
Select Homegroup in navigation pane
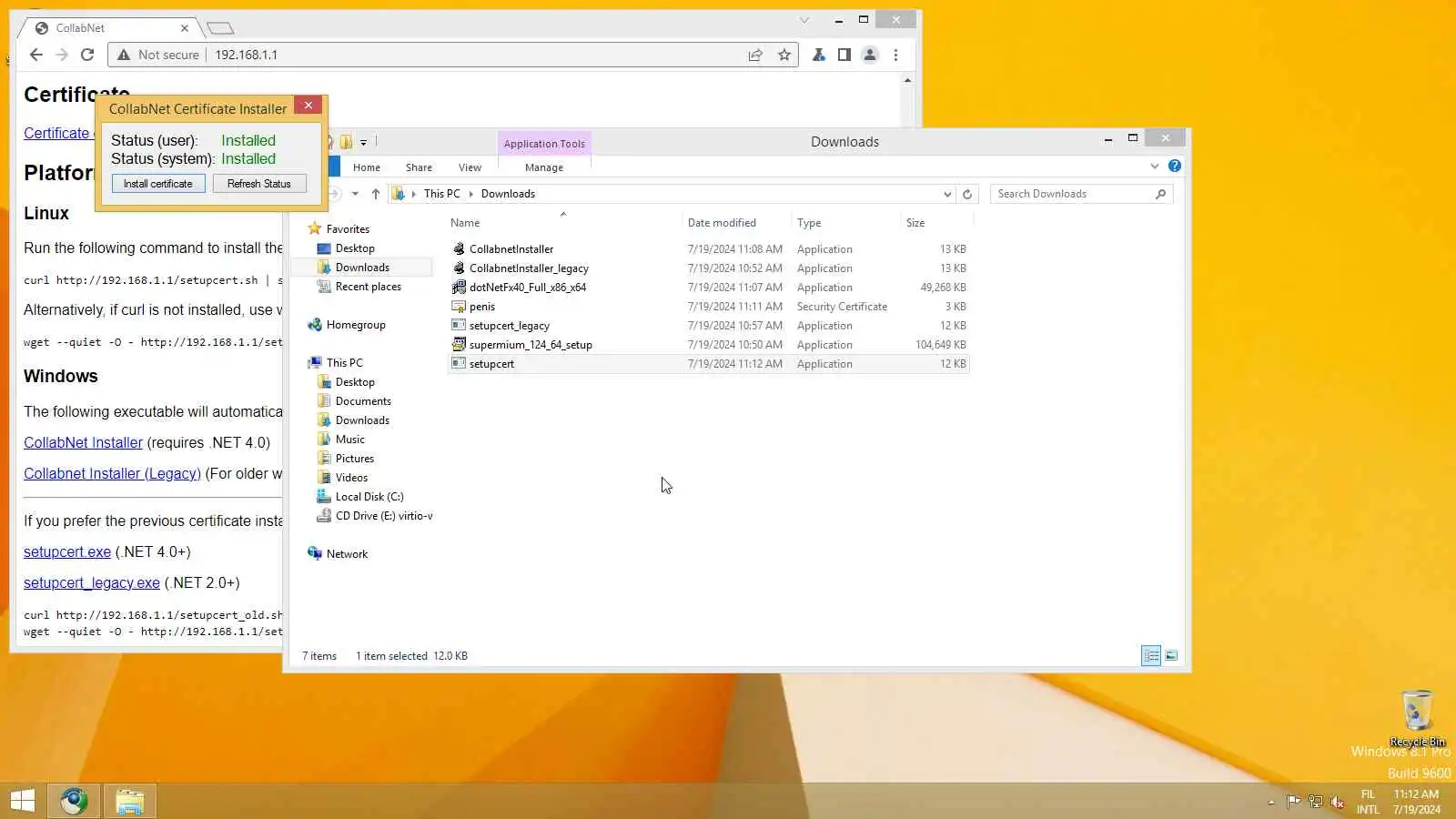(356, 325)
